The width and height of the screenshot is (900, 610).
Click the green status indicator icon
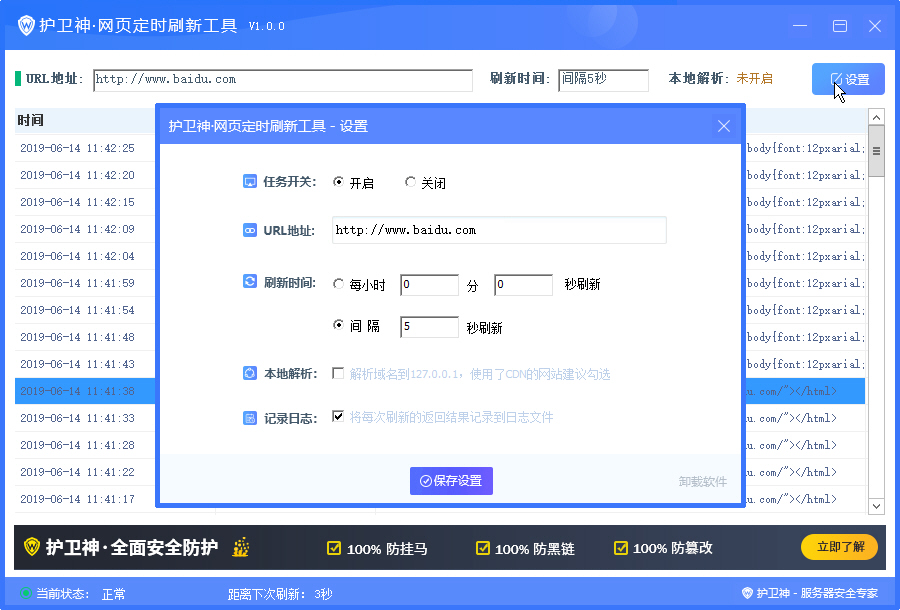[26, 593]
